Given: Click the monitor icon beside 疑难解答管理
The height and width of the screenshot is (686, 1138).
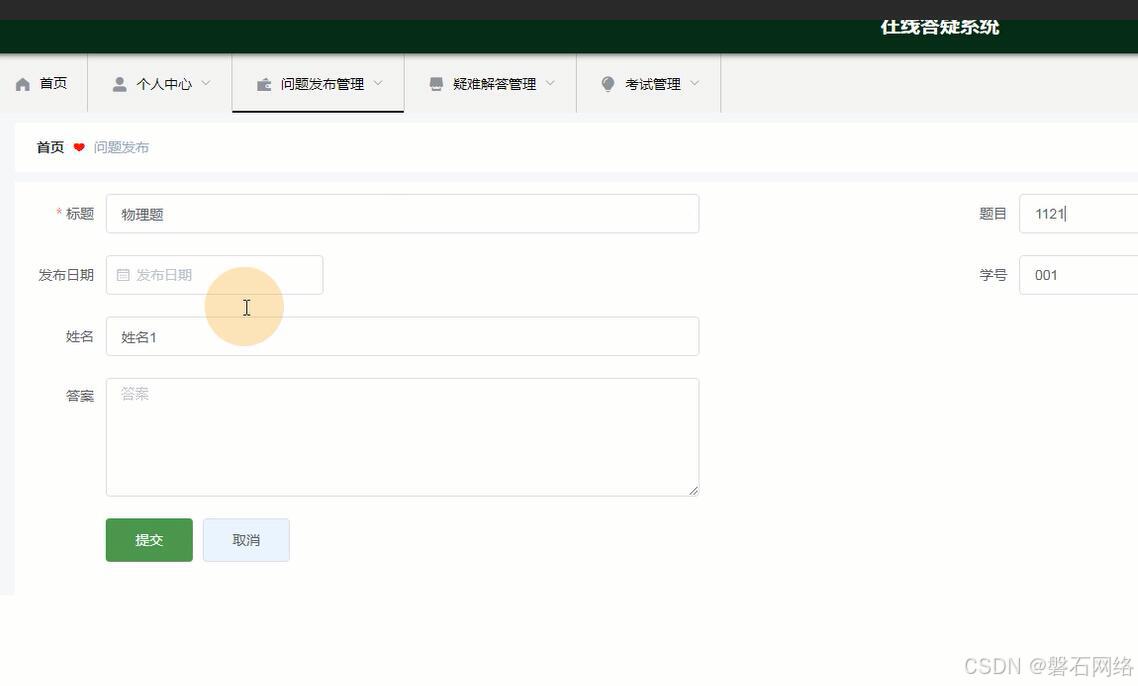Looking at the screenshot, I should [434, 83].
